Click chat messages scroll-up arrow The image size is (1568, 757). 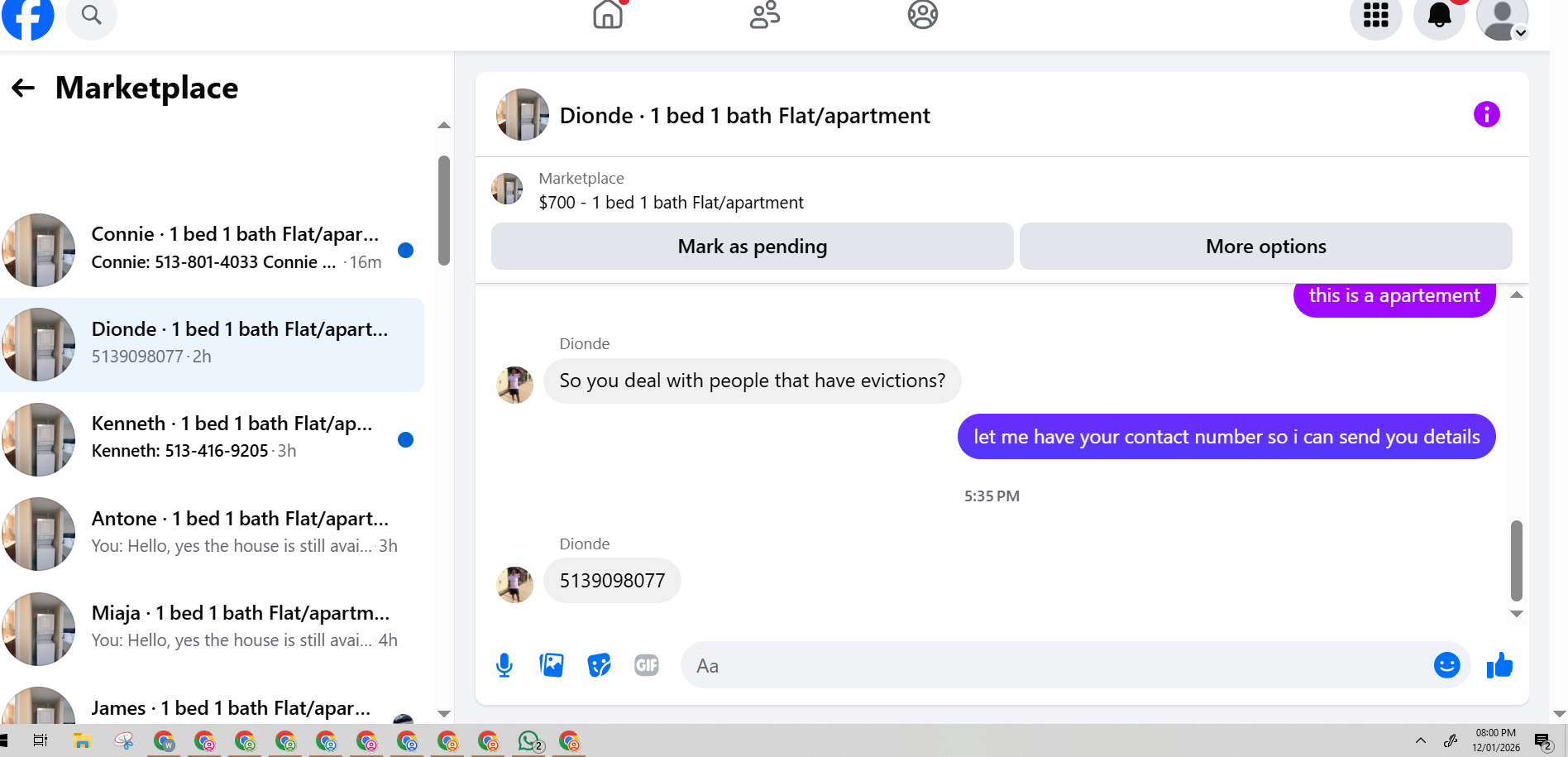(x=1517, y=295)
